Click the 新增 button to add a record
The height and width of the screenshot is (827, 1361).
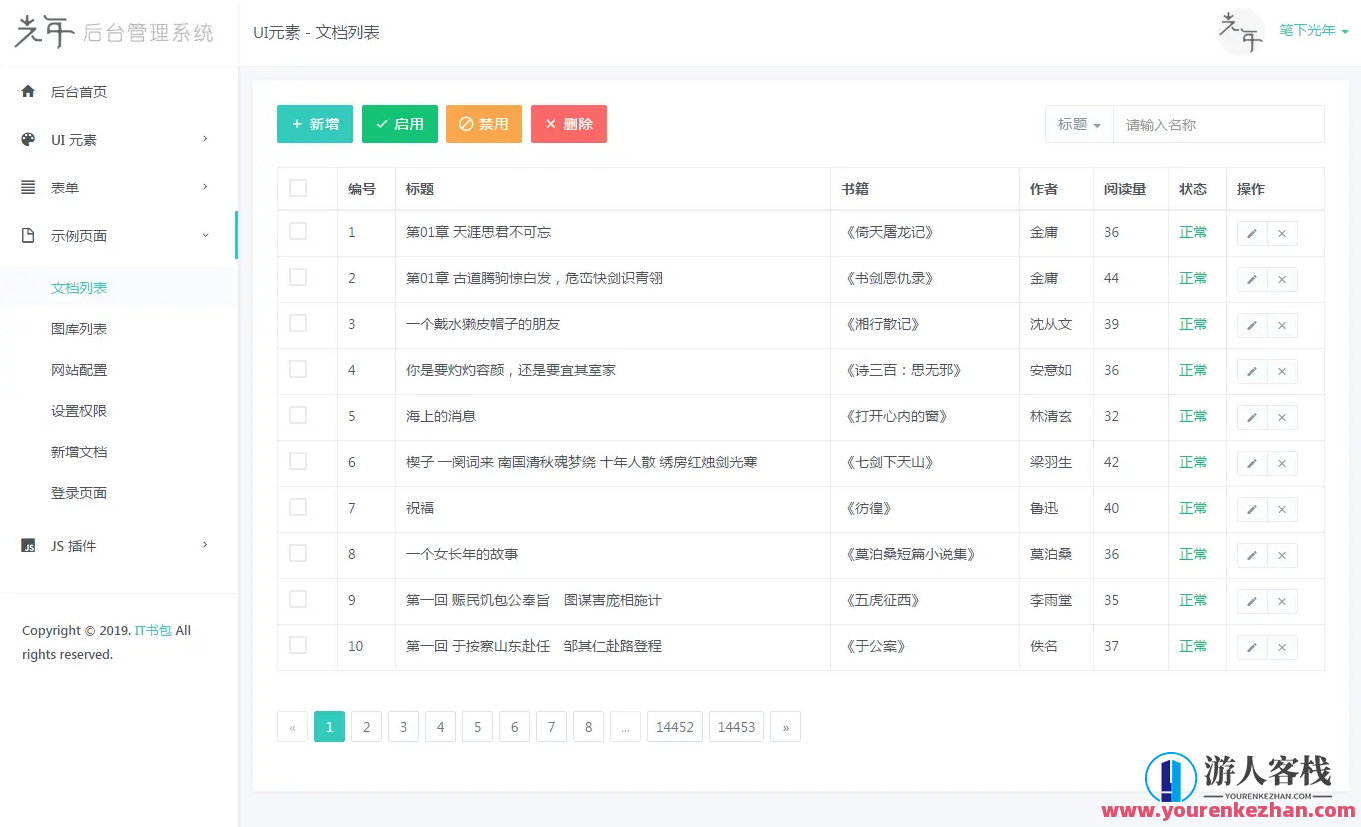(x=314, y=124)
